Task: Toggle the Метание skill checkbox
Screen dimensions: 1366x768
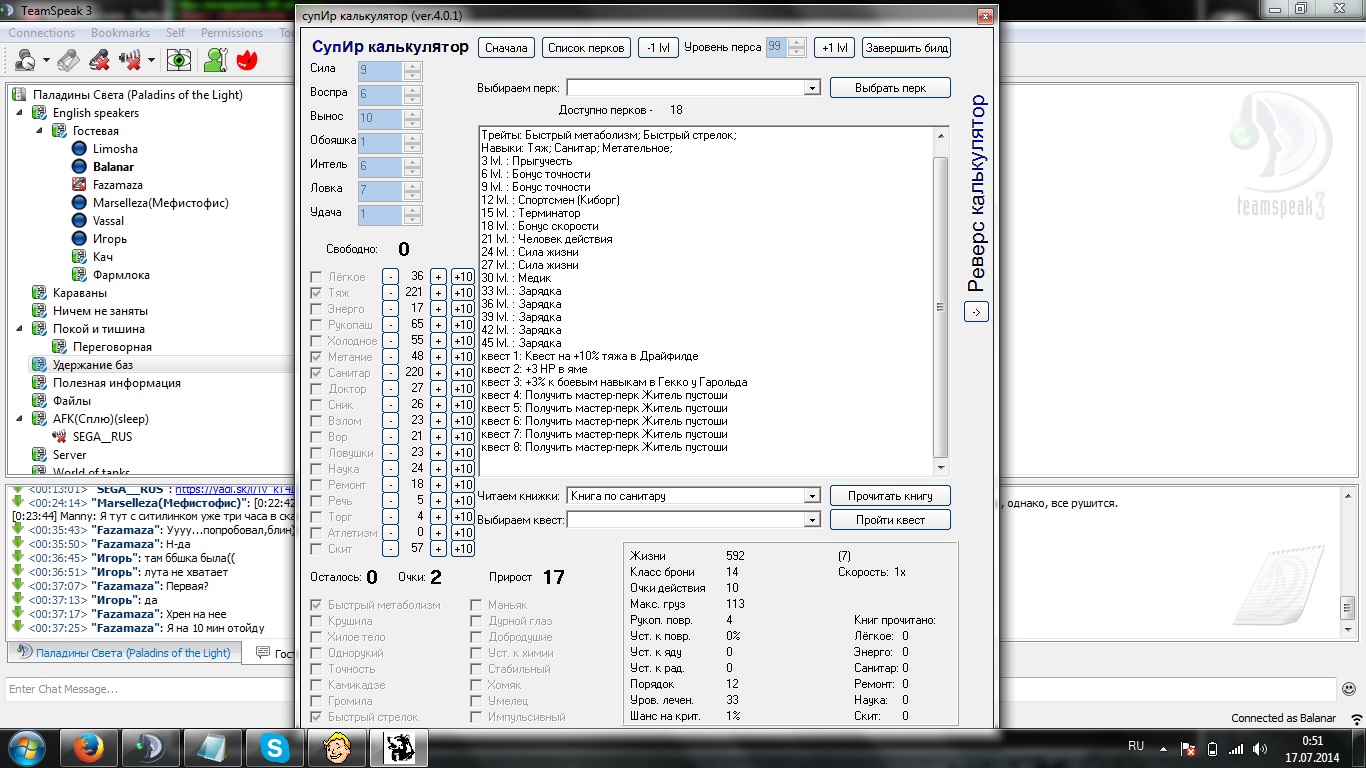Action: (x=317, y=357)
